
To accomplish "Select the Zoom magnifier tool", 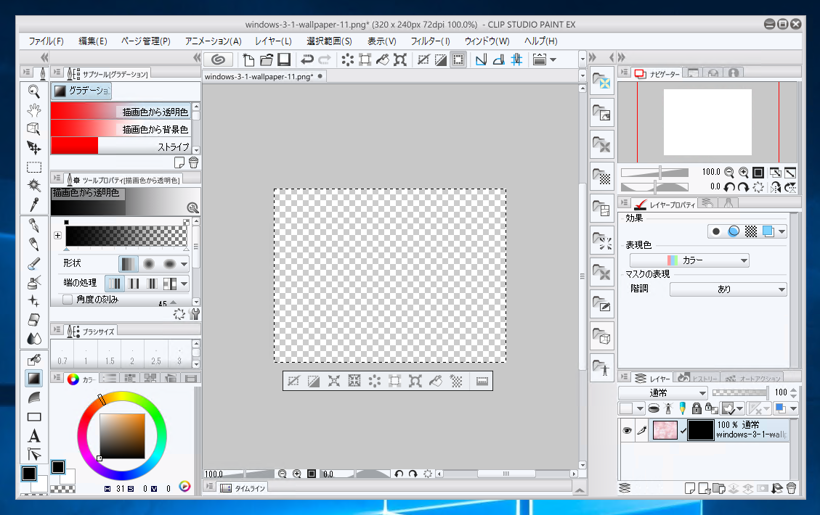I will point(34,91).
